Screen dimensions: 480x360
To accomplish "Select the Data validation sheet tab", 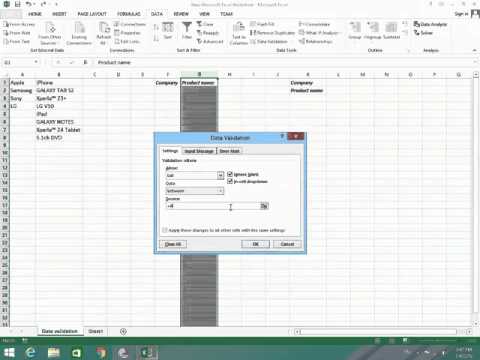I will (x=60, y=331).
